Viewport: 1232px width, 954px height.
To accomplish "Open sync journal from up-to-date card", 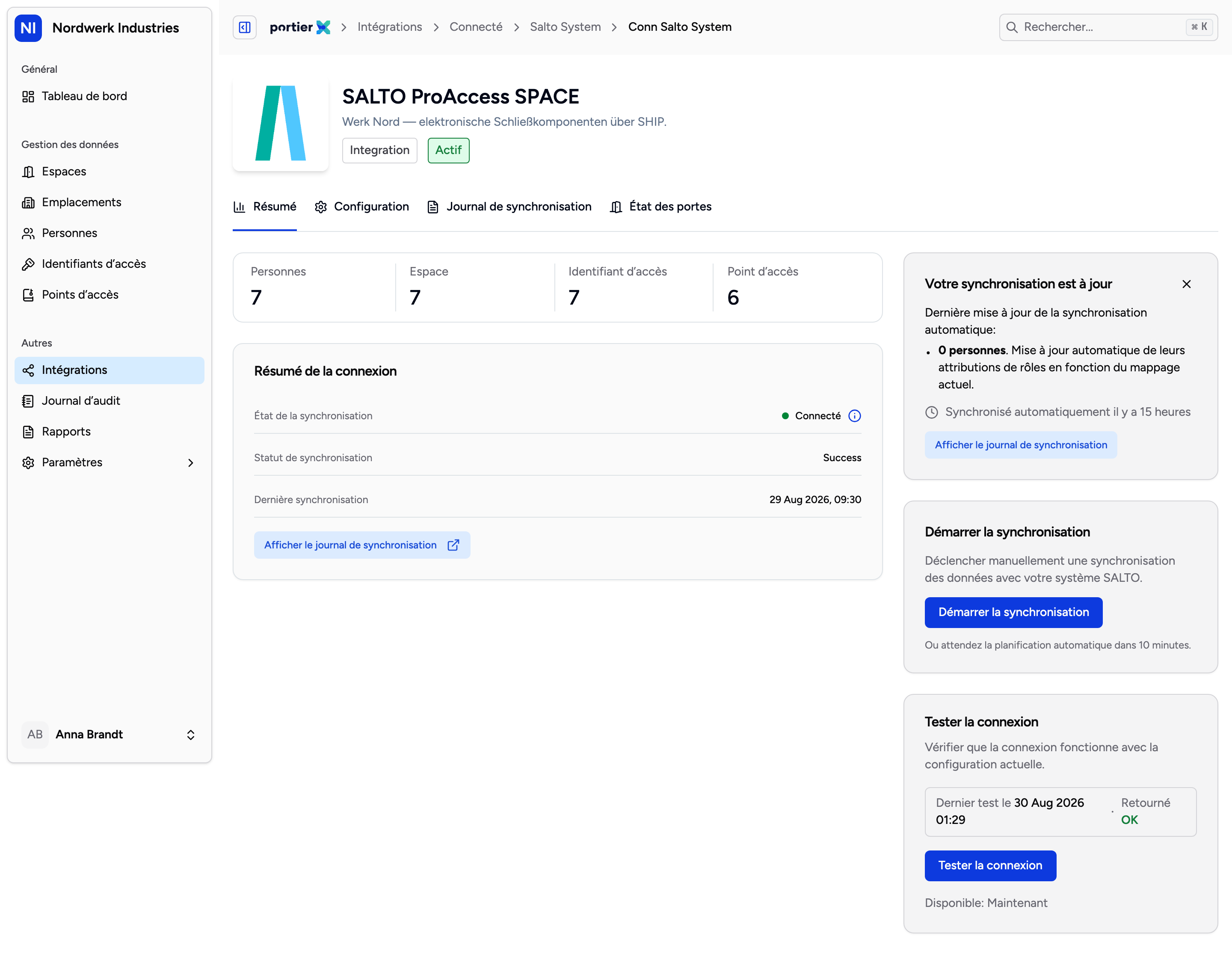I will point(1020,445).
